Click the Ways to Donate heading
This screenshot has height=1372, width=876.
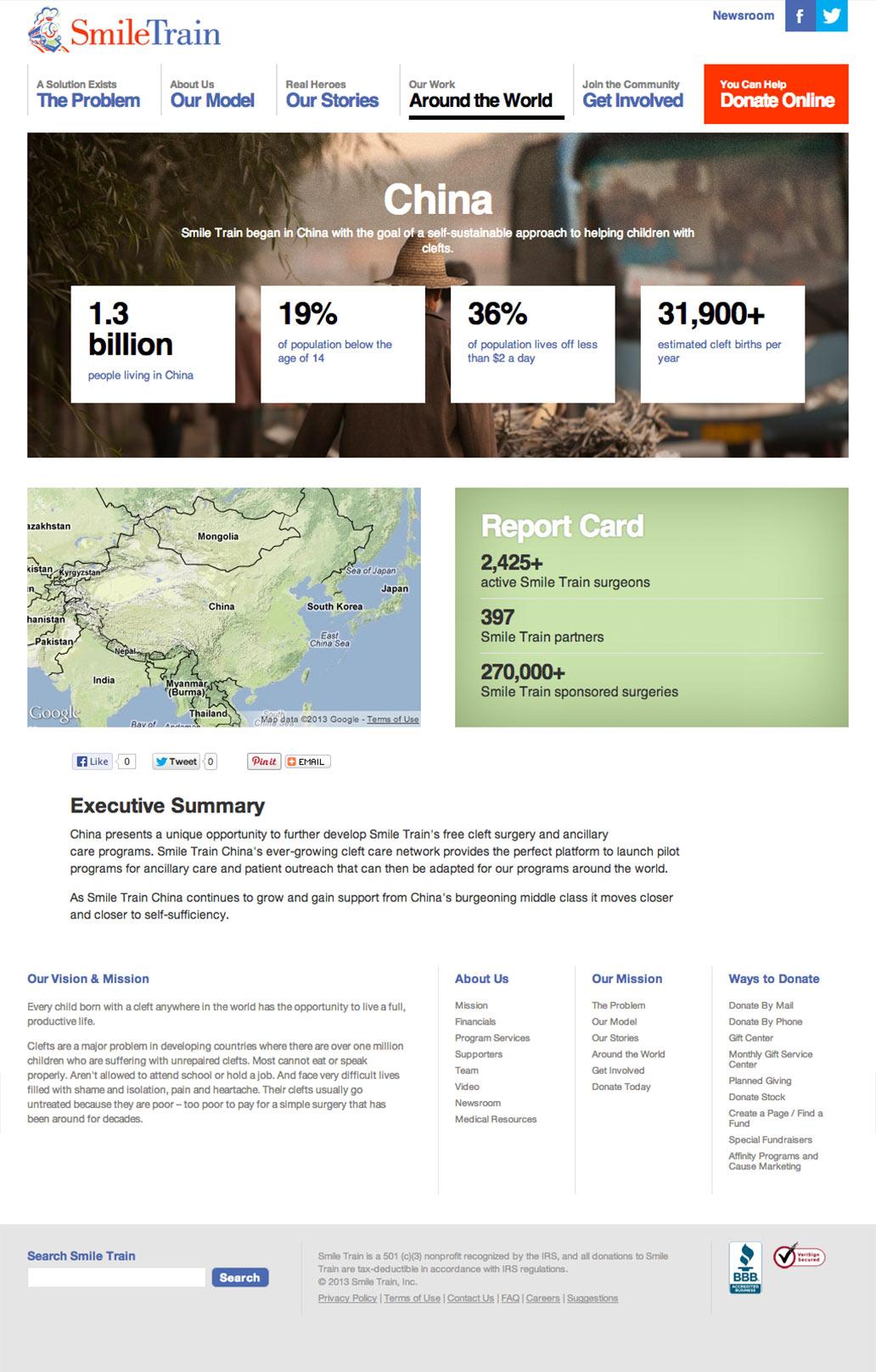tap(774, 979)
